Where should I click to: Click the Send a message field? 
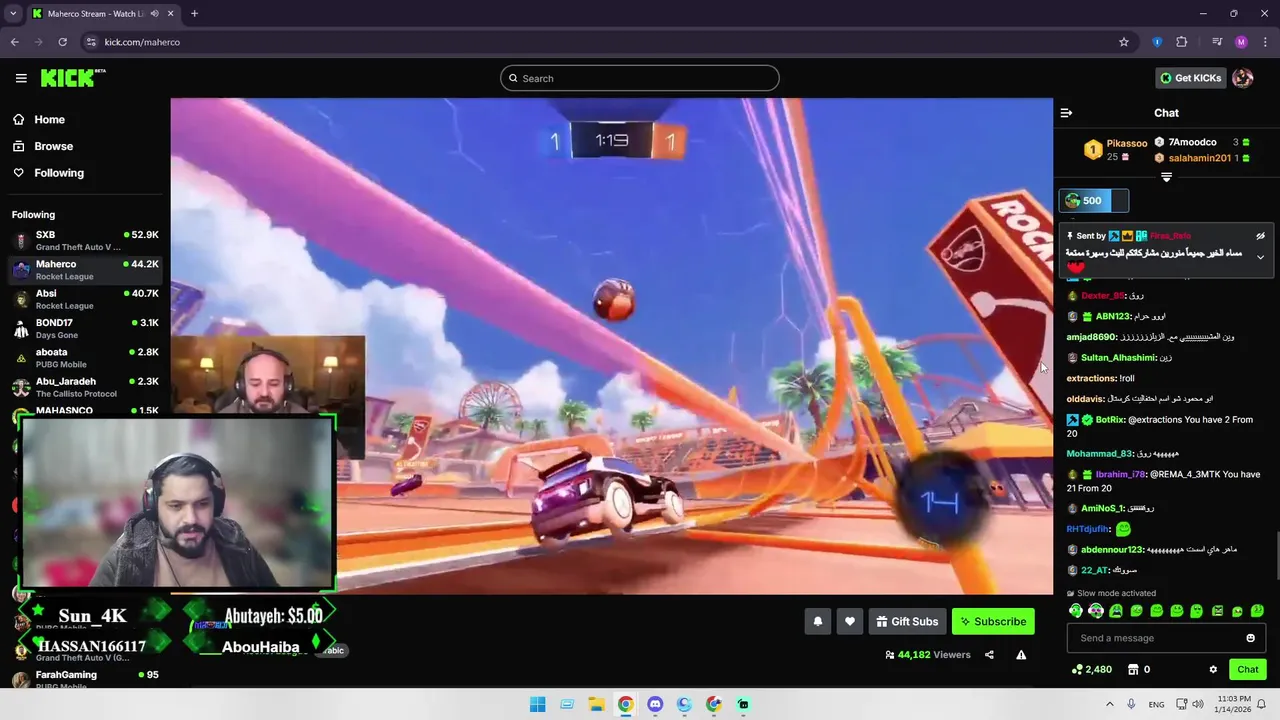[1166, 638]
